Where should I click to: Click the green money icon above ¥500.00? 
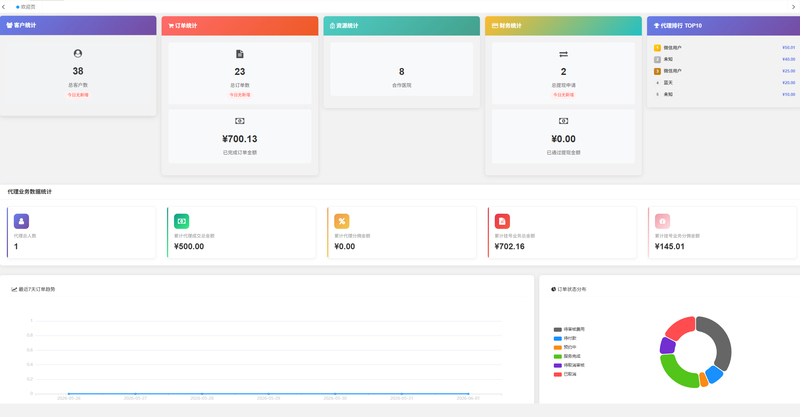[182, 221]
